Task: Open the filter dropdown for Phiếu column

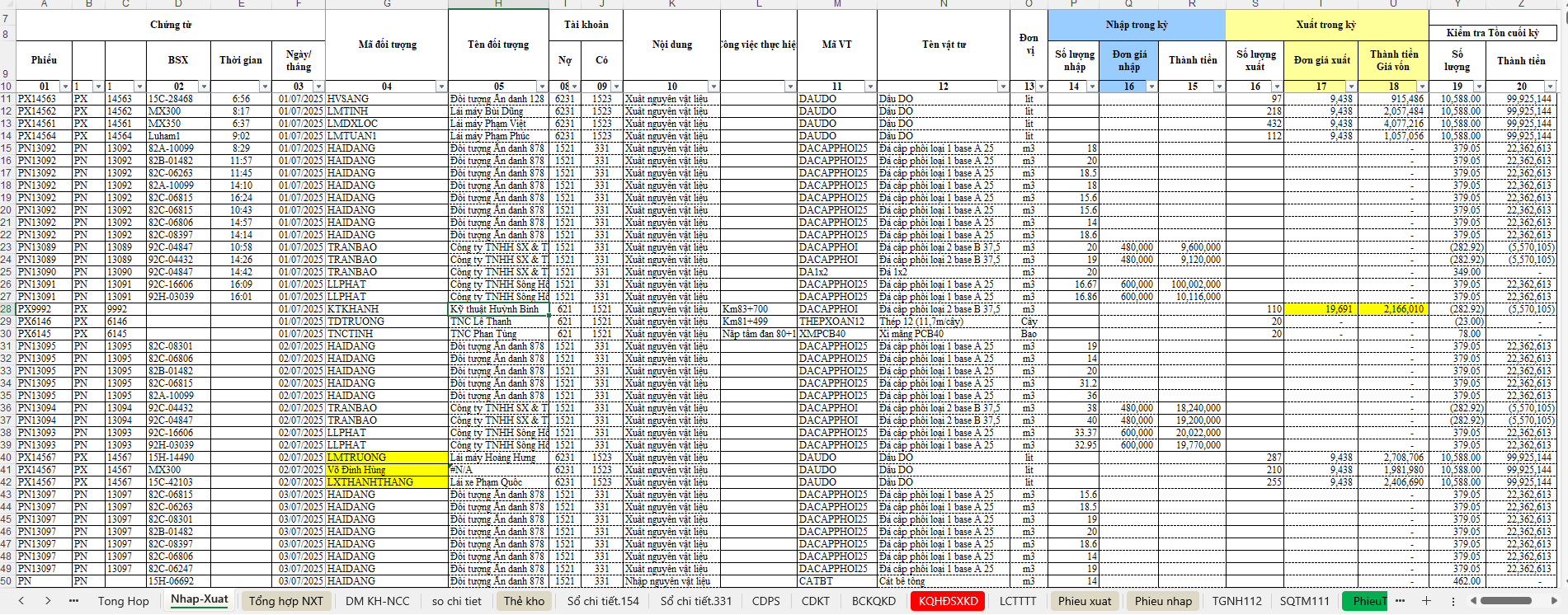Action: 65,87
